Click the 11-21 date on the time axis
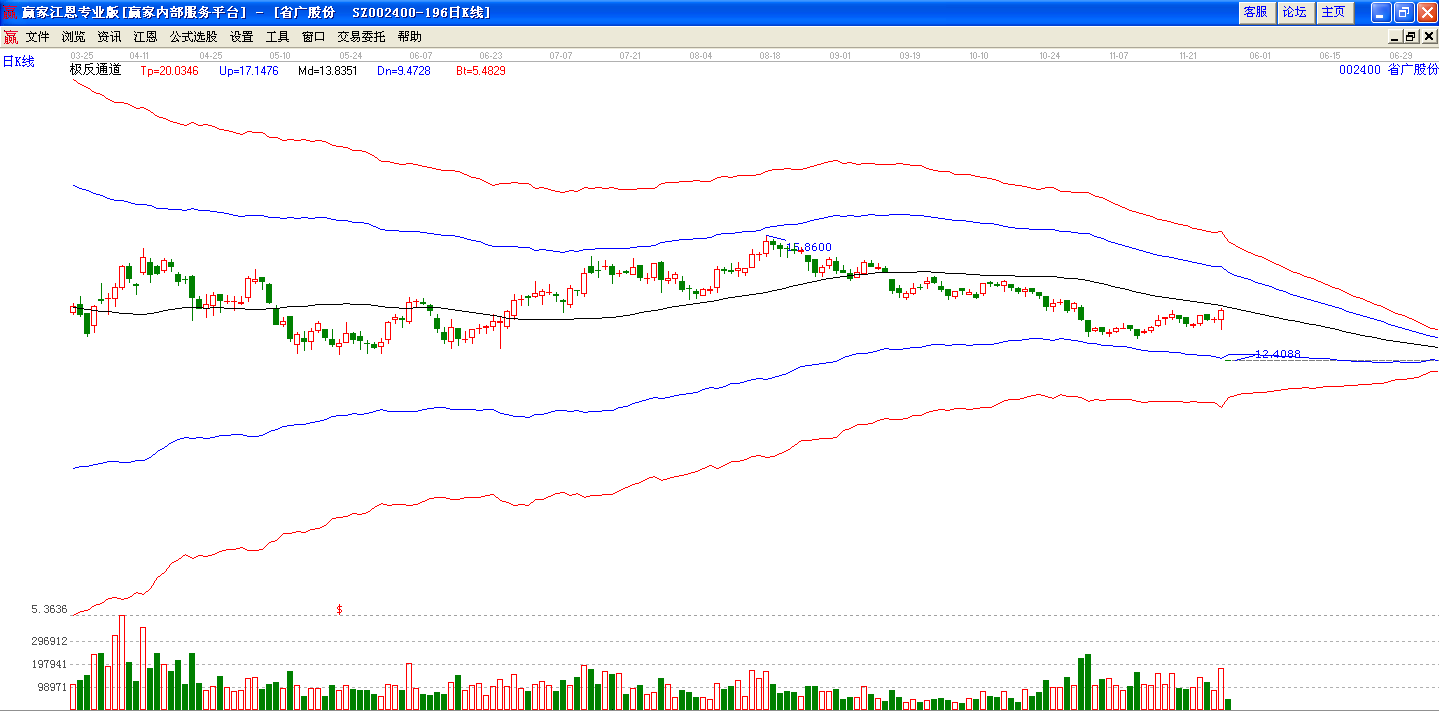 [x=1188, y=56]
